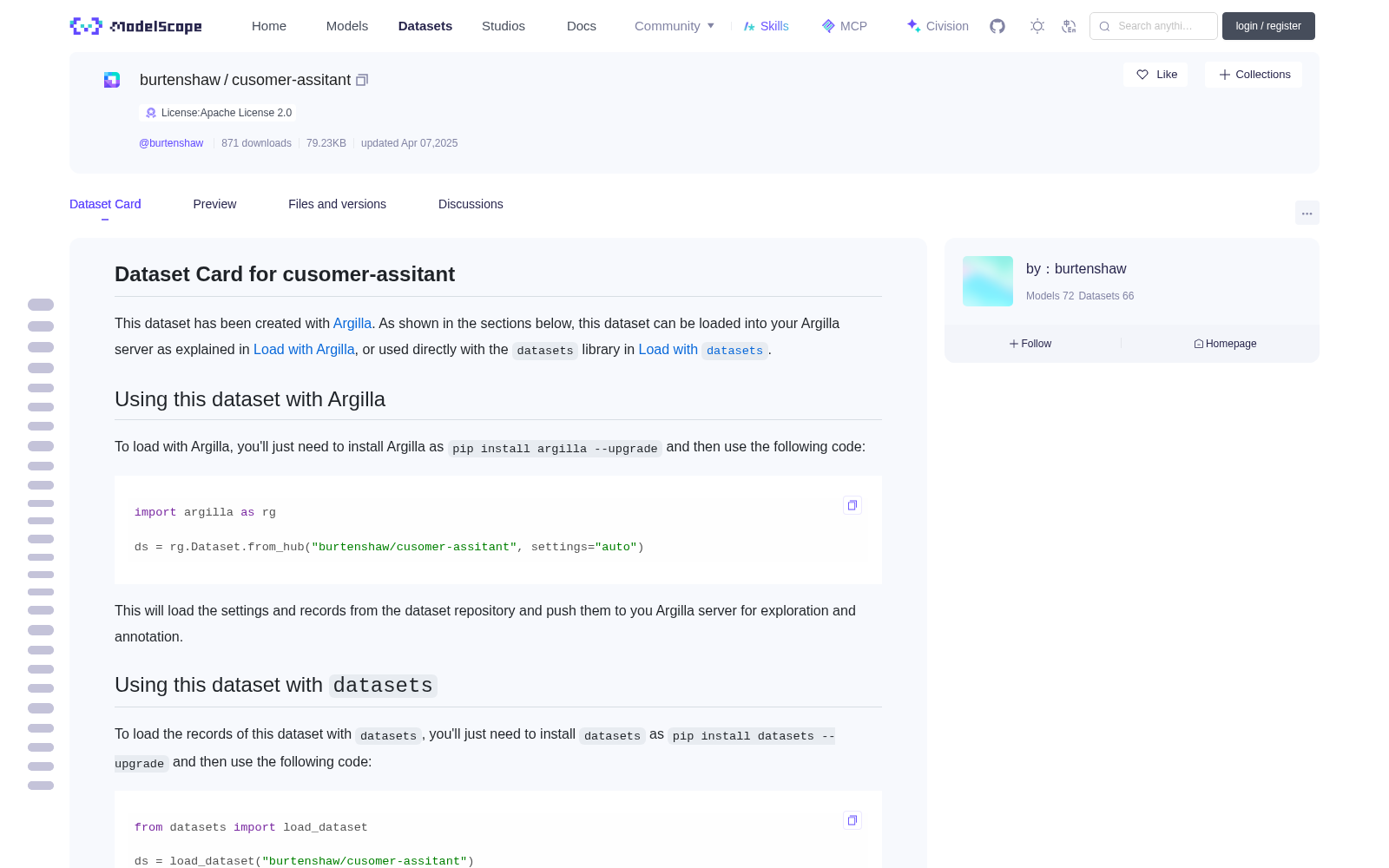This screenshot has width=1389, height=868.
Task: Open the MCP nav item
Action: pos(845,26)
